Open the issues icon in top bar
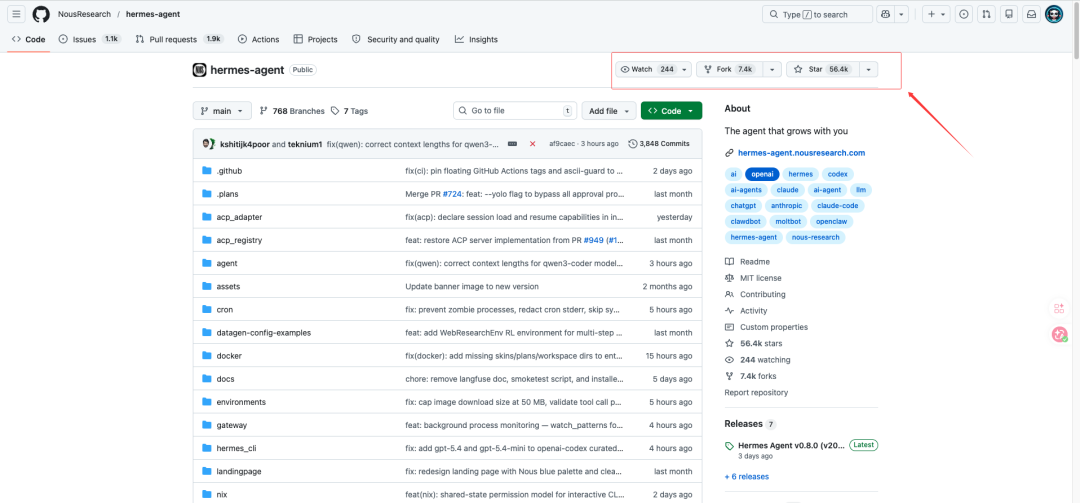Viewport: 1080px width, 503px height. 964,14
